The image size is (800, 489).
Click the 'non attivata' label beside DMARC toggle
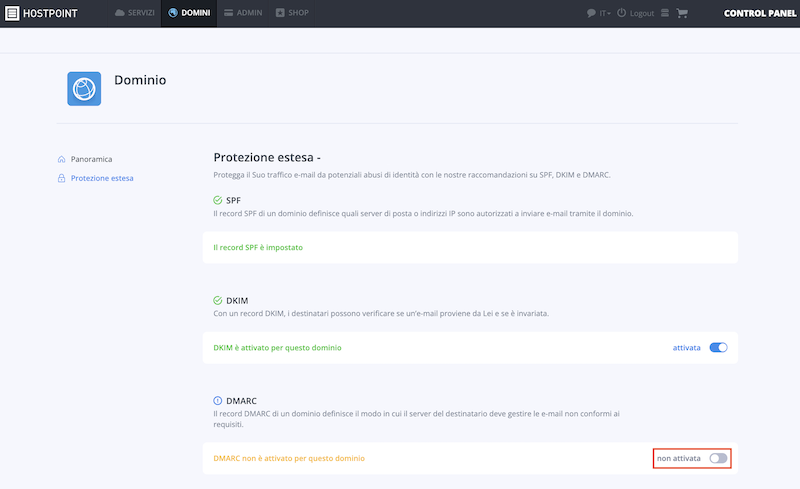click(x=679, y=458)
